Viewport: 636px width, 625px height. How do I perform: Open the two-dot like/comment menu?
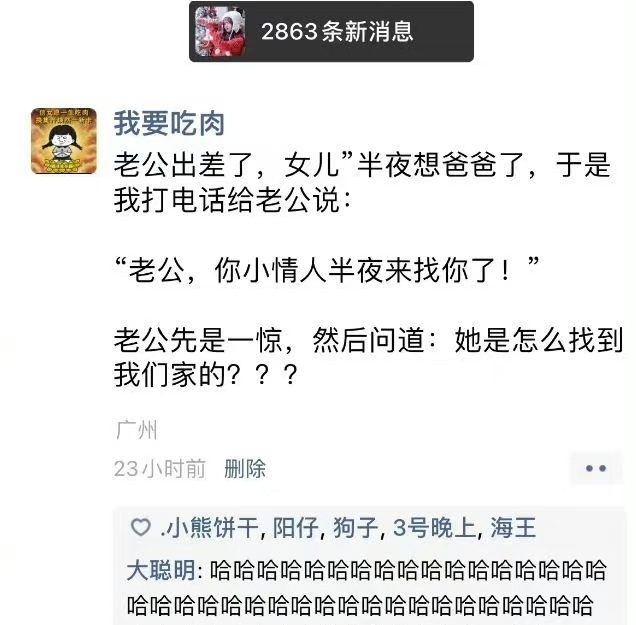click(x=596, y=468)
